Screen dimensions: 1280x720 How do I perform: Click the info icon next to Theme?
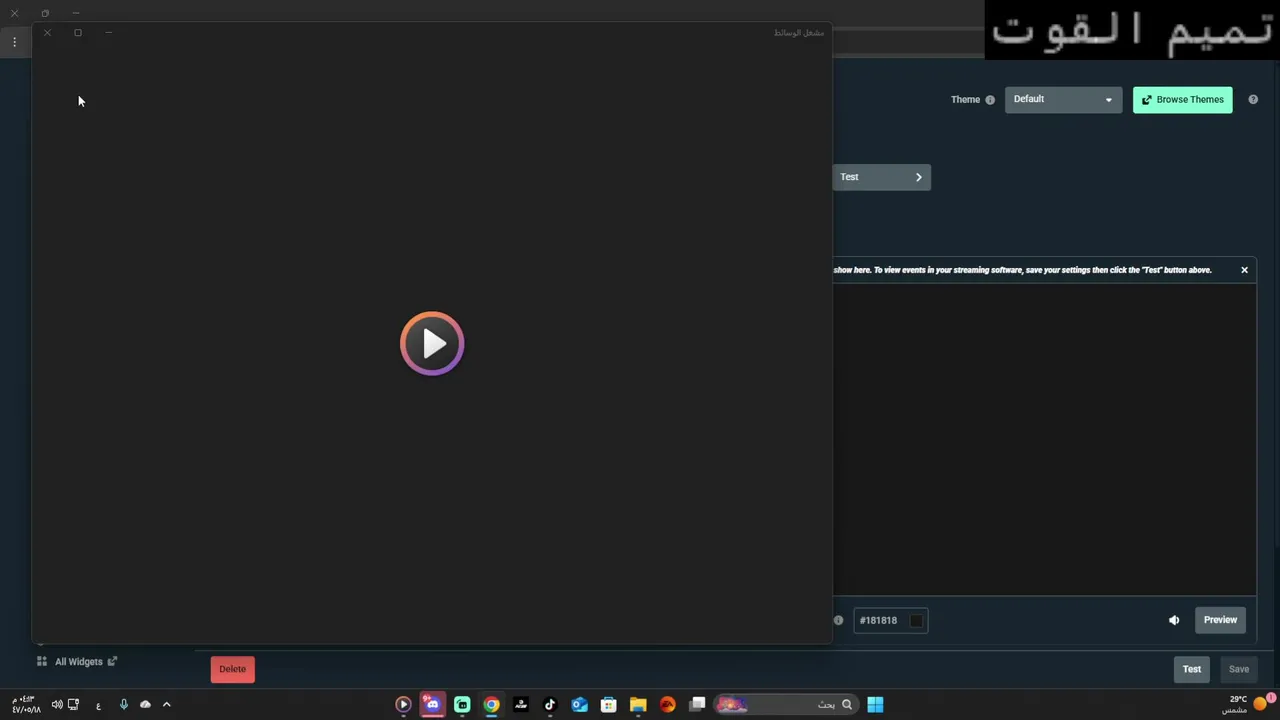[990, 100]
